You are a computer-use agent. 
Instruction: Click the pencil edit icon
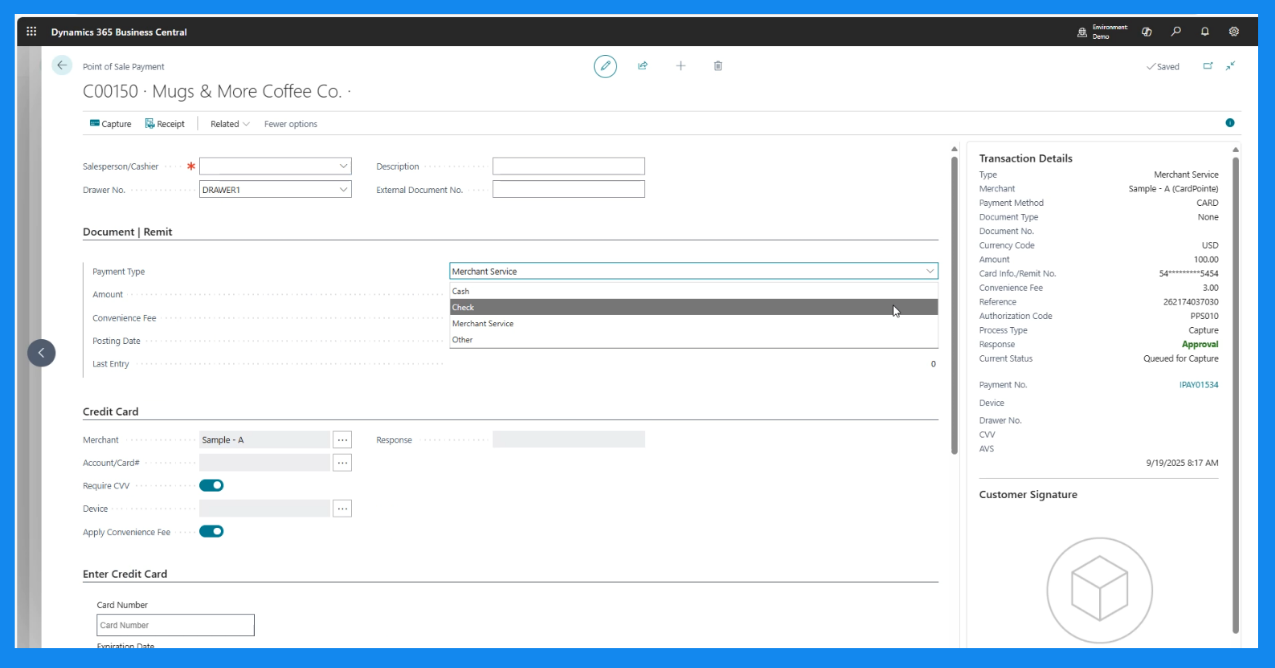coord(605,66)
